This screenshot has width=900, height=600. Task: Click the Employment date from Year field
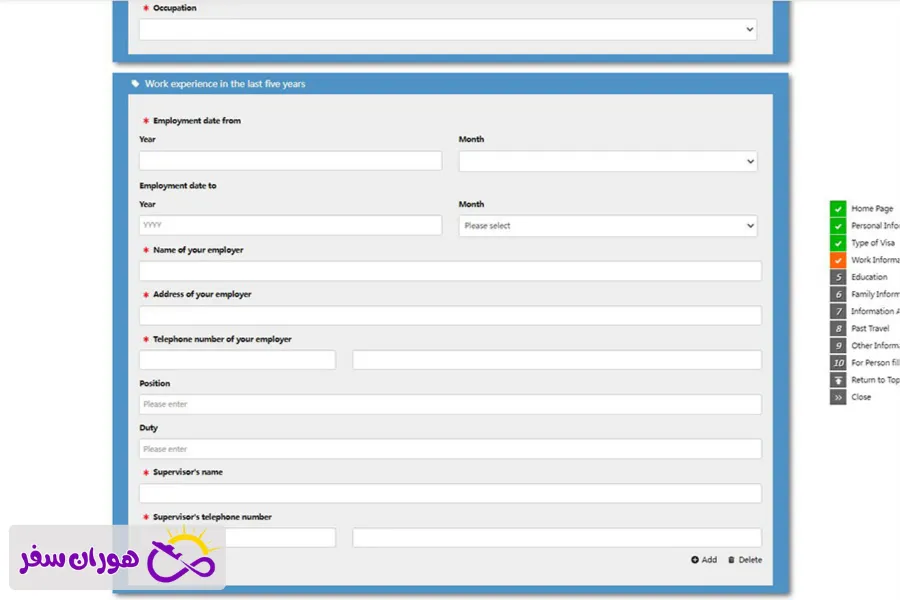pyautogui.click(x=290, y=161)
